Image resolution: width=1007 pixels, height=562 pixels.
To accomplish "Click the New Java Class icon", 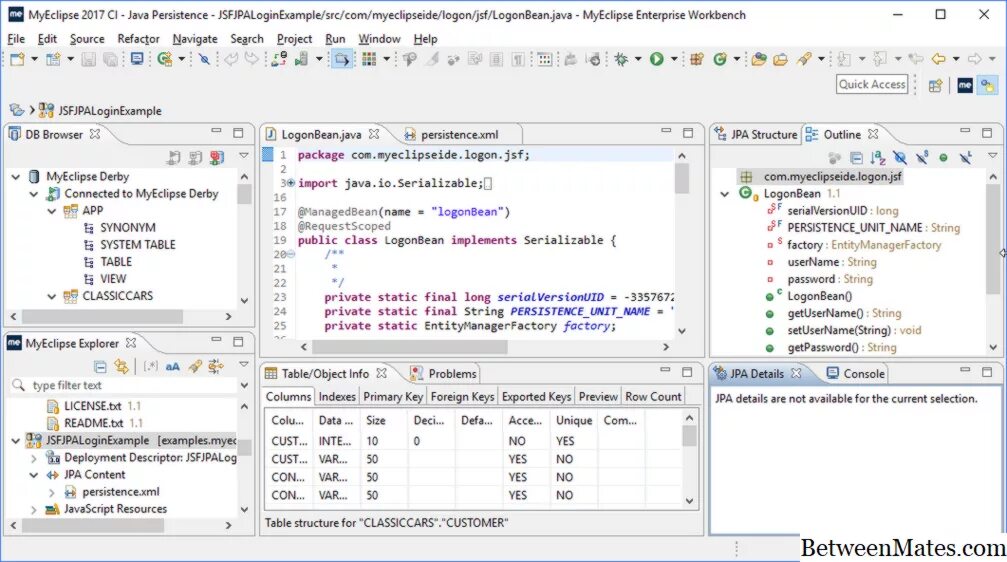I will tap(720, 59).
